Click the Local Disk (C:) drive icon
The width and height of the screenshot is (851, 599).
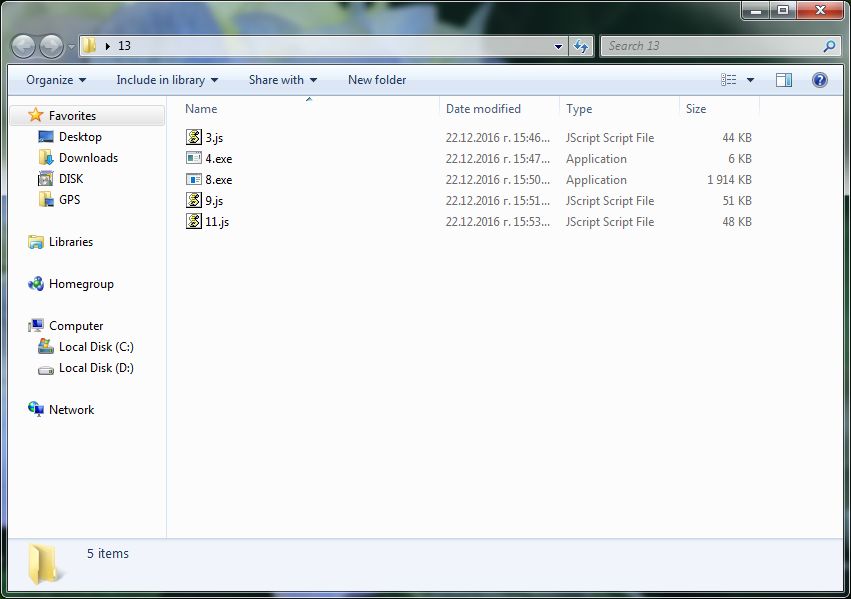tap(46, 347)
